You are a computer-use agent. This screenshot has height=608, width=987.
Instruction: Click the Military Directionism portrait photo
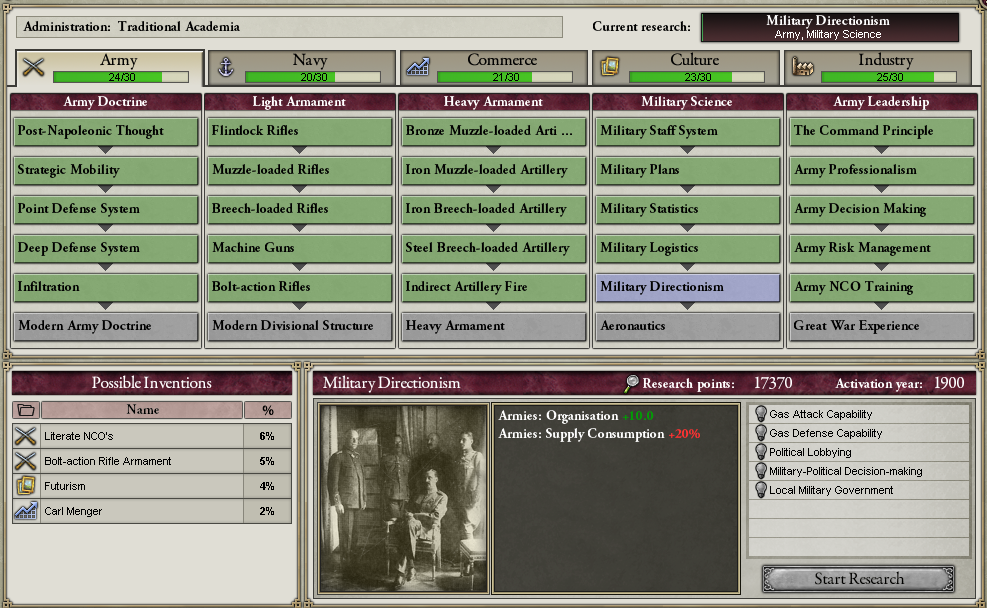click(403, 498)
